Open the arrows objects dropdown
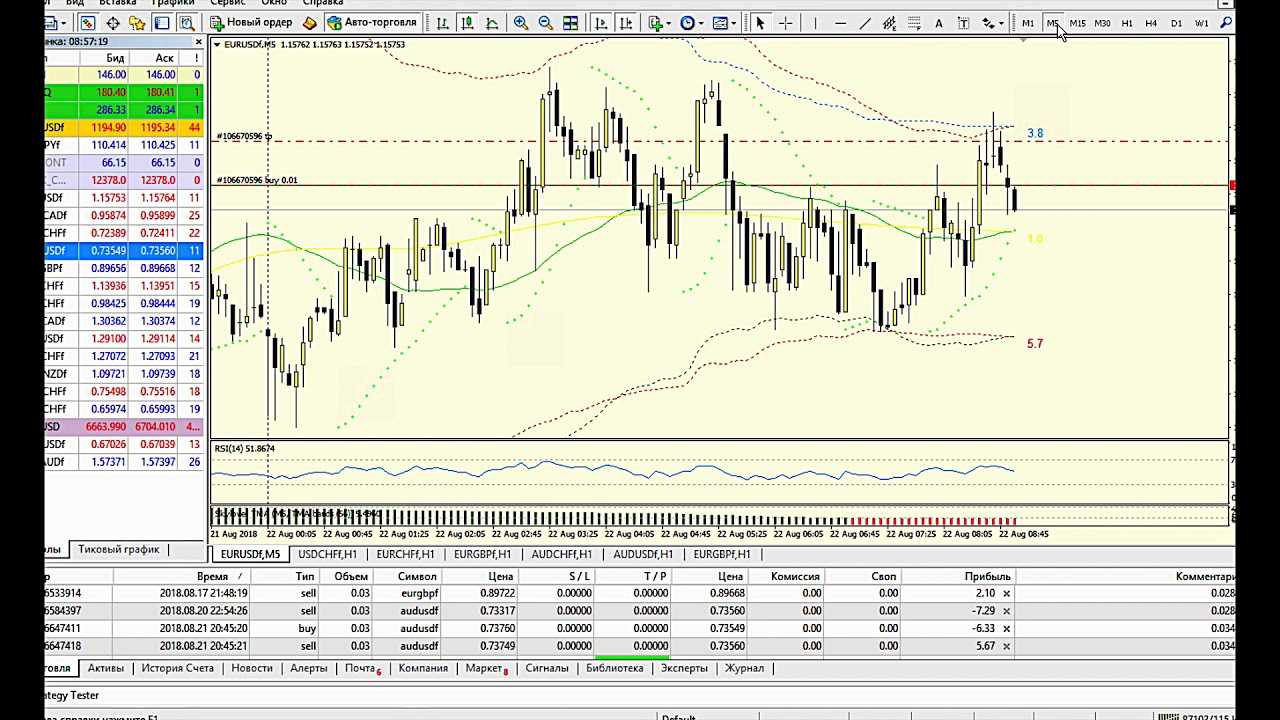Viewport: 1280px width, 720px height. pyautogui.click(x=992, y=23)
